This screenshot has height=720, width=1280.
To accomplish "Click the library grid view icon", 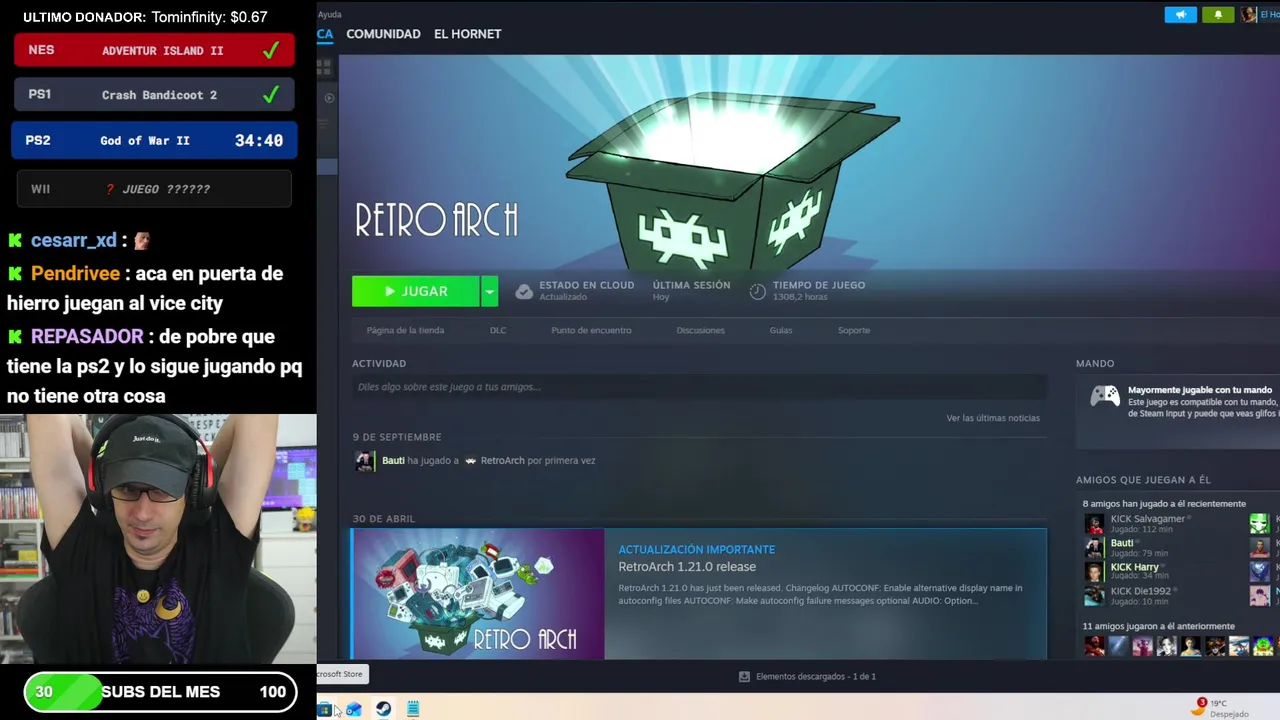I will tap(324, 67).
